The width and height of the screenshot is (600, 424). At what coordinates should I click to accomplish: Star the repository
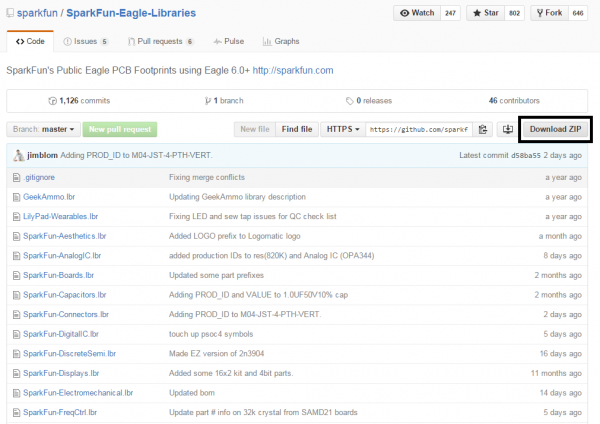pyautogui.click(x=486, y=13)
